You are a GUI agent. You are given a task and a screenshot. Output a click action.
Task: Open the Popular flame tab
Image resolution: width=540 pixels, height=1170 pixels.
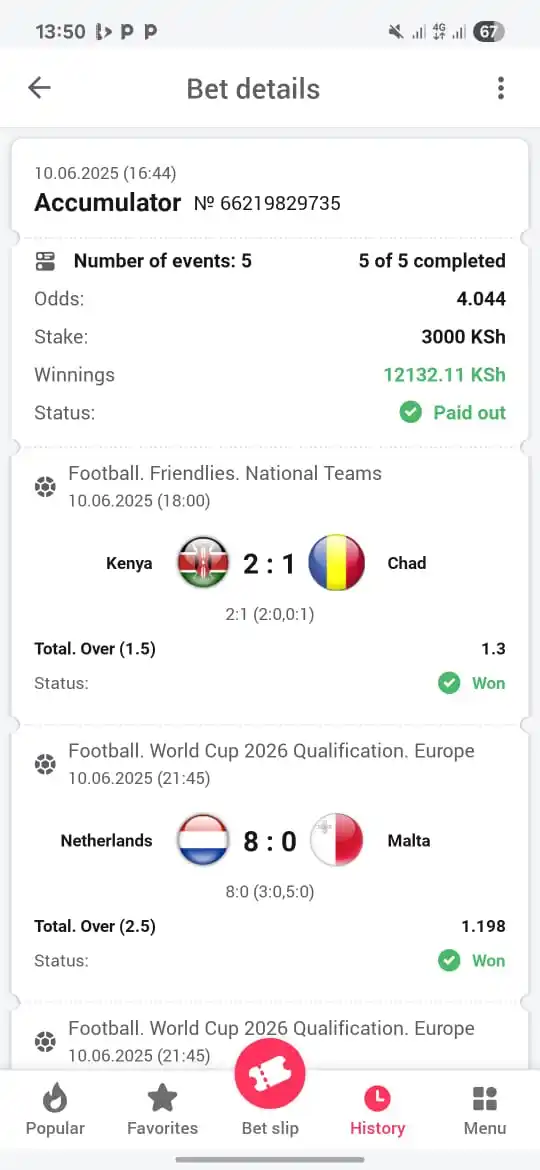click(x=55, y=1110)
